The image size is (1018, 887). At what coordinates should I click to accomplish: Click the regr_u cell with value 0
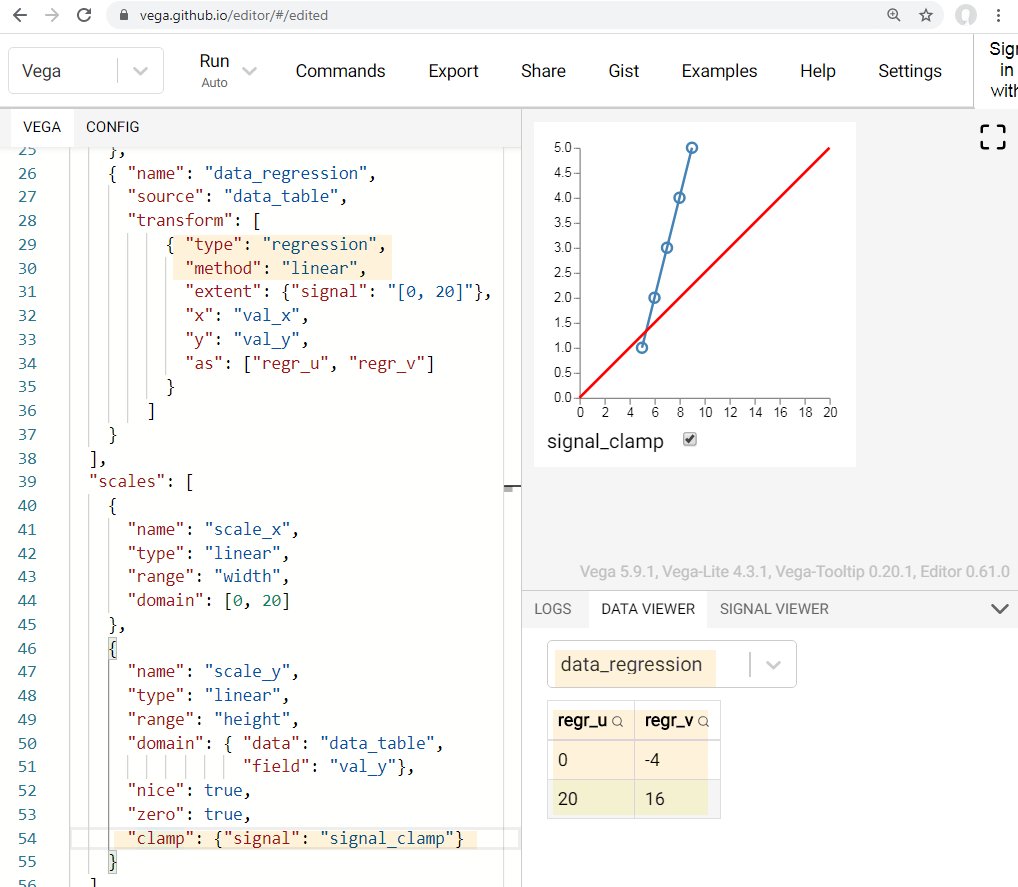pos(591,760)
